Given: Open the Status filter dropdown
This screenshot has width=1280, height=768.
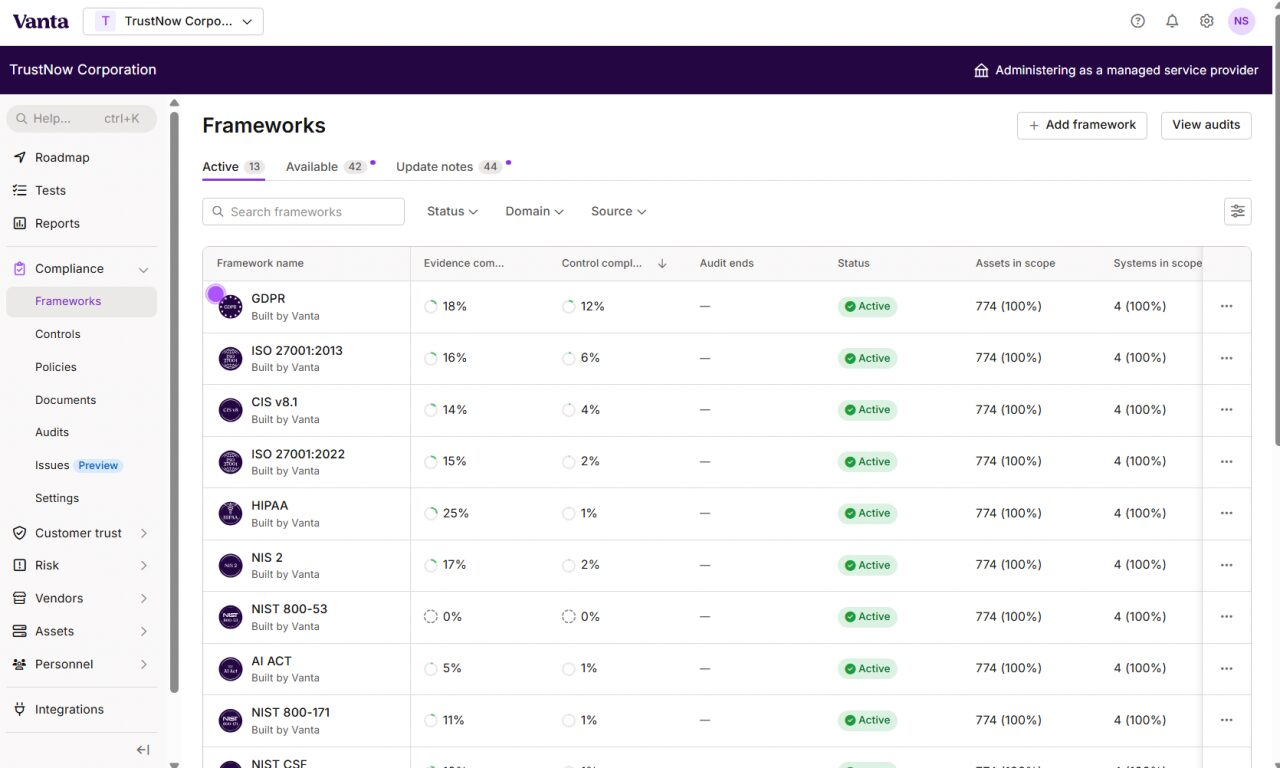Looking at the screenshot, I should point(452,211).
